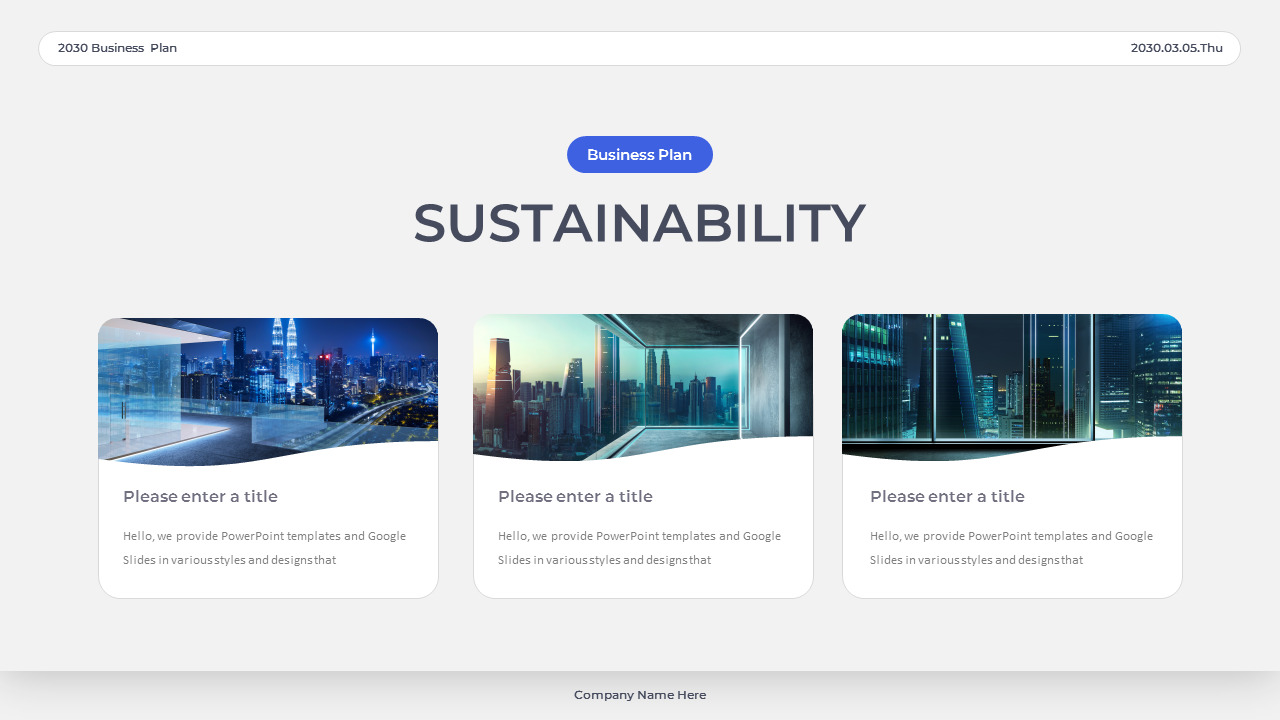Click the blue pill-shaped label
Screen dimensions: 1280x720
[x=640, y=154]
